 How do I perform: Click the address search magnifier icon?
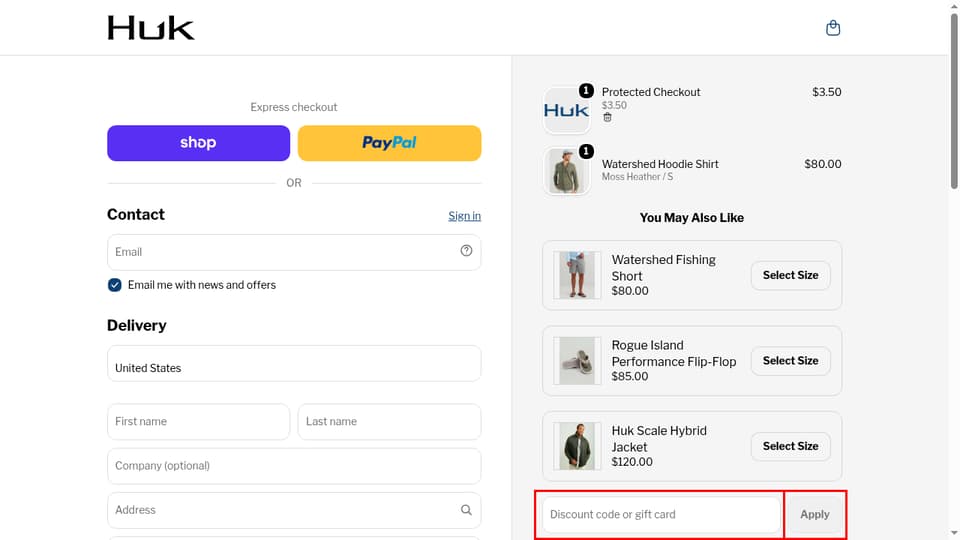pyautogui.click(x=466, y=510)
